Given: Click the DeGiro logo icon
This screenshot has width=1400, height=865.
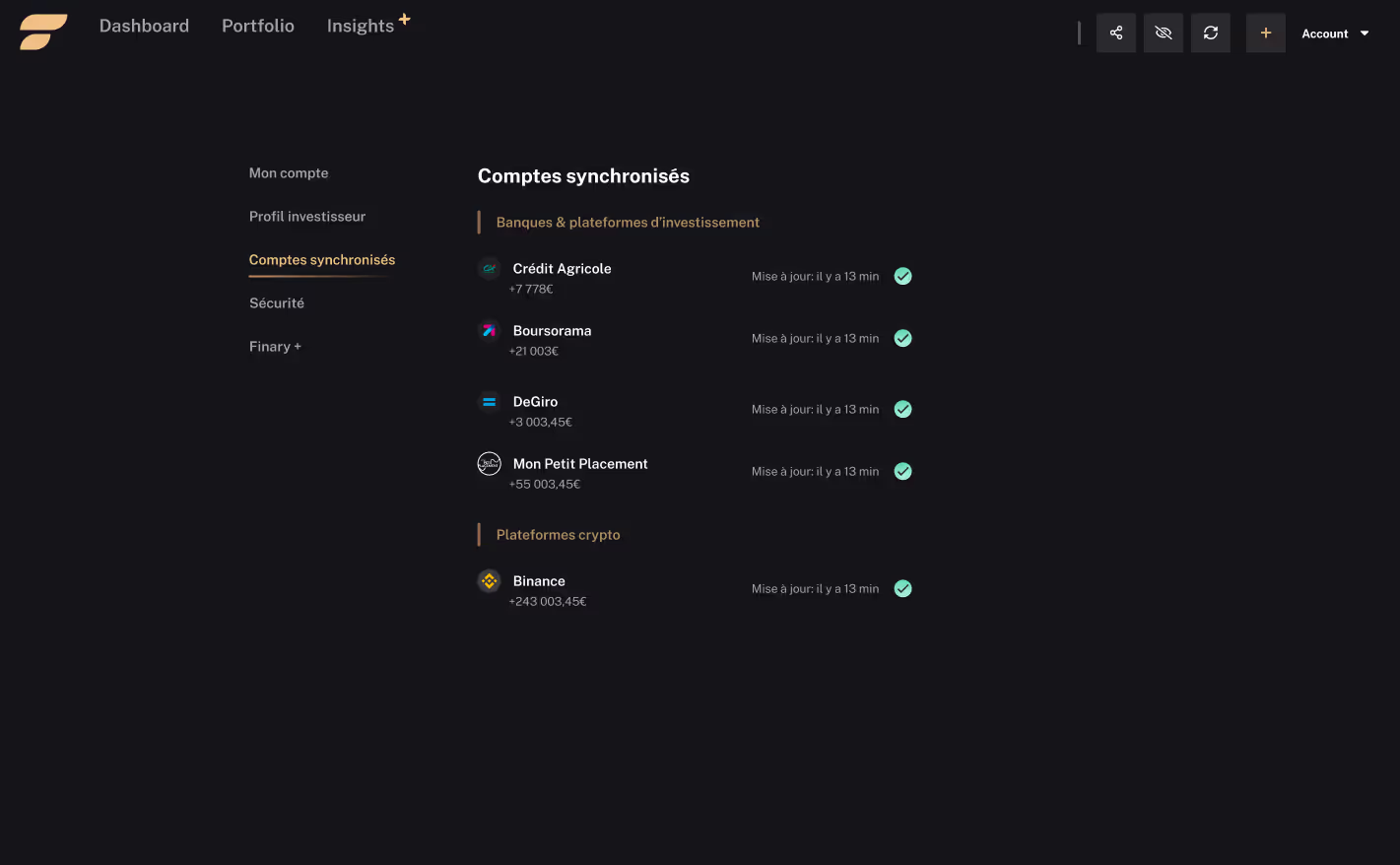Looking at the screenshot, I should pos(489,401).
